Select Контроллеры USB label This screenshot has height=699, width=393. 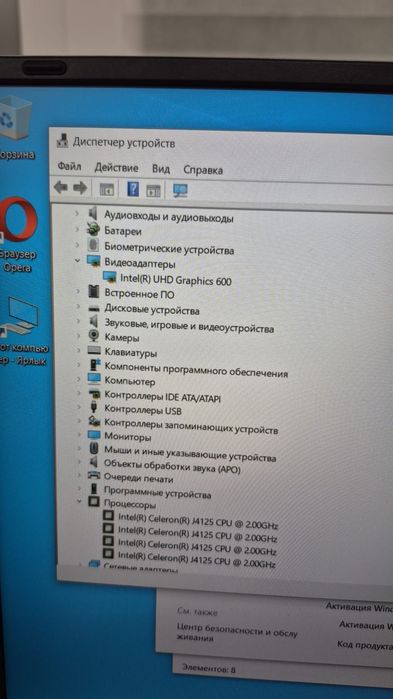[x=143, y=409]
